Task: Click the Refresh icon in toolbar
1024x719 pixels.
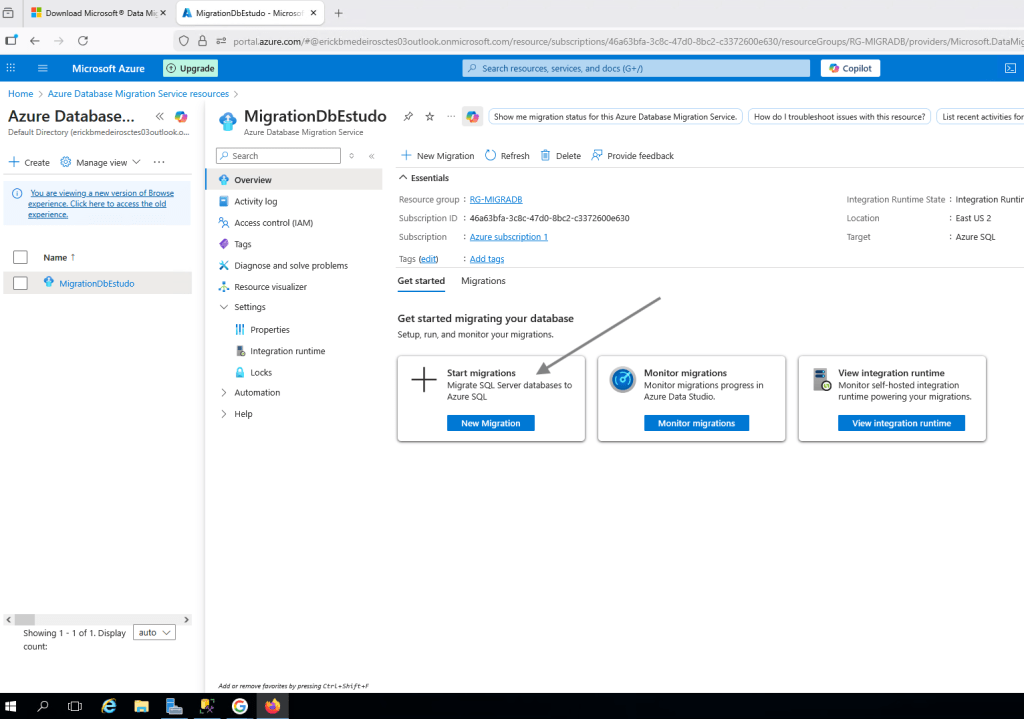Action: (x=491, y=156)
